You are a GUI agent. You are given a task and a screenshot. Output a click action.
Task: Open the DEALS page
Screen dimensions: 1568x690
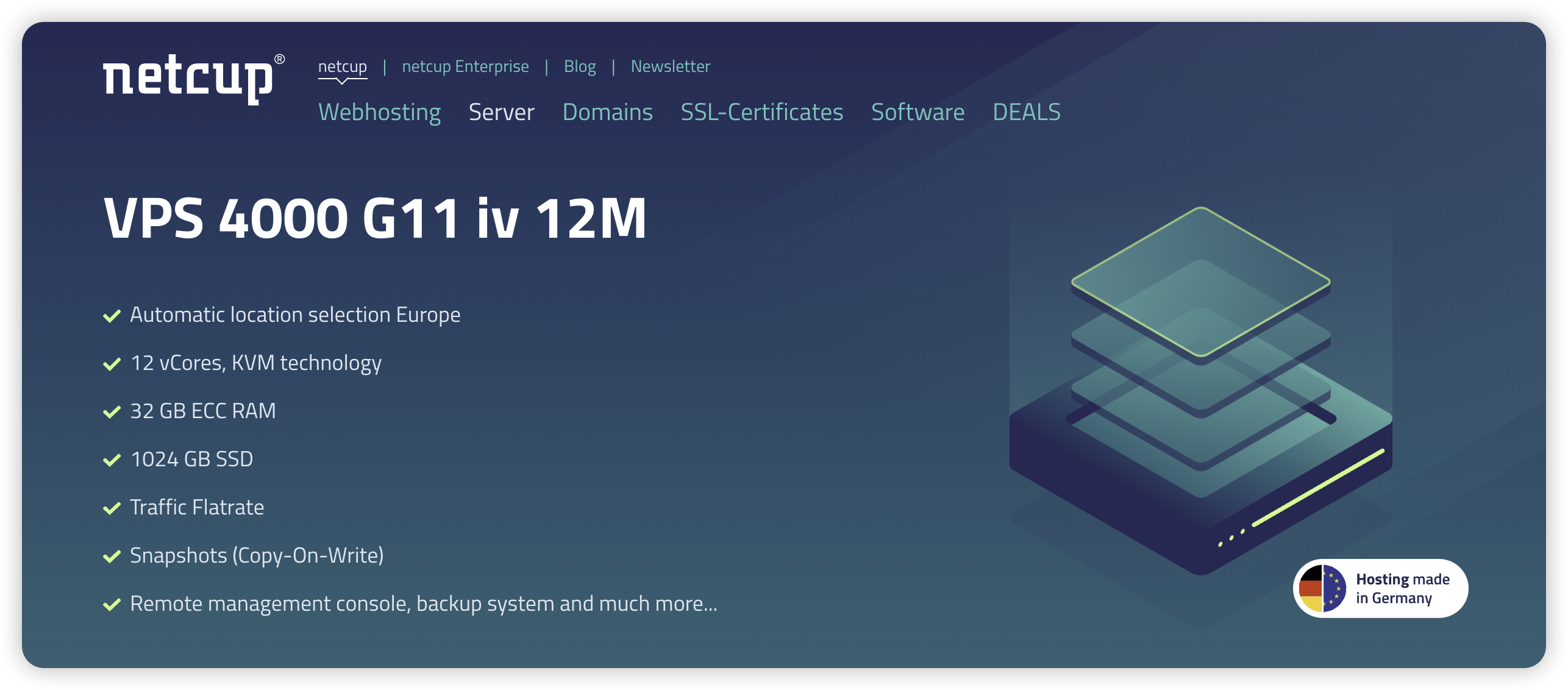(1027, 112)
